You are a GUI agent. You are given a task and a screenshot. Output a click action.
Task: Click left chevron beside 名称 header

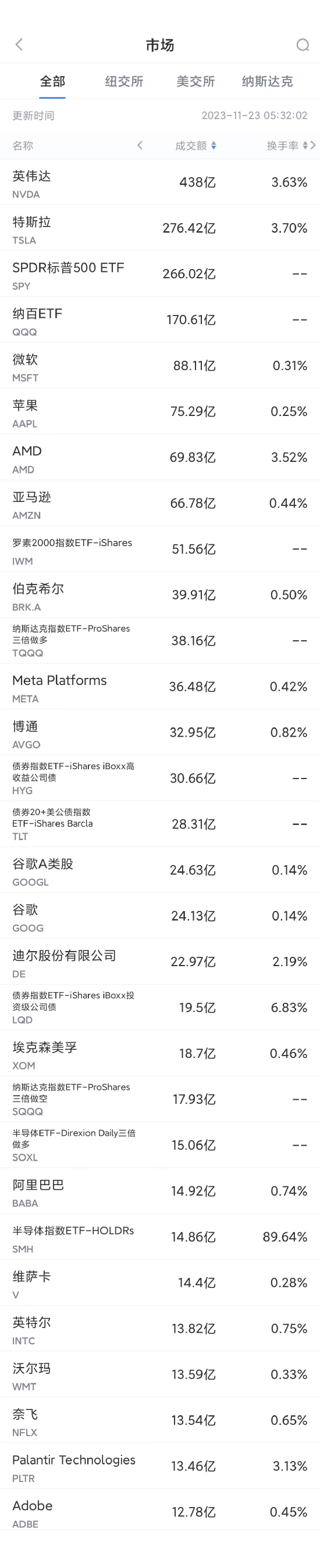tap(140, 145)
